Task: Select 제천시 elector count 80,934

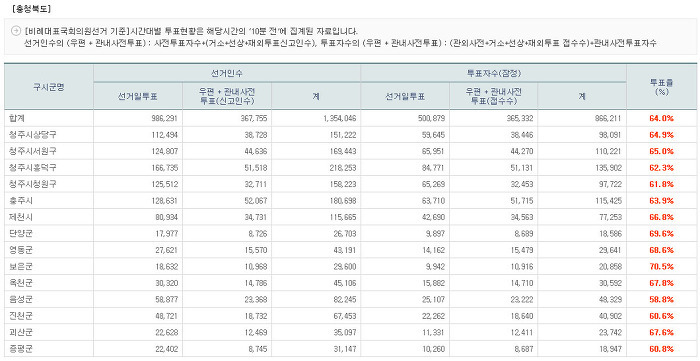Action: coord(167,218)
